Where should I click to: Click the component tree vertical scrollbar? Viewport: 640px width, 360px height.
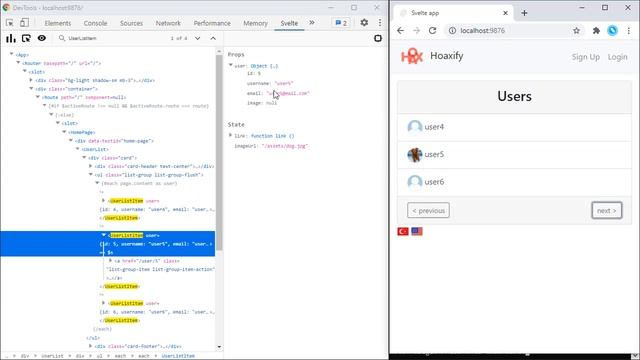(x=219, y=152)
